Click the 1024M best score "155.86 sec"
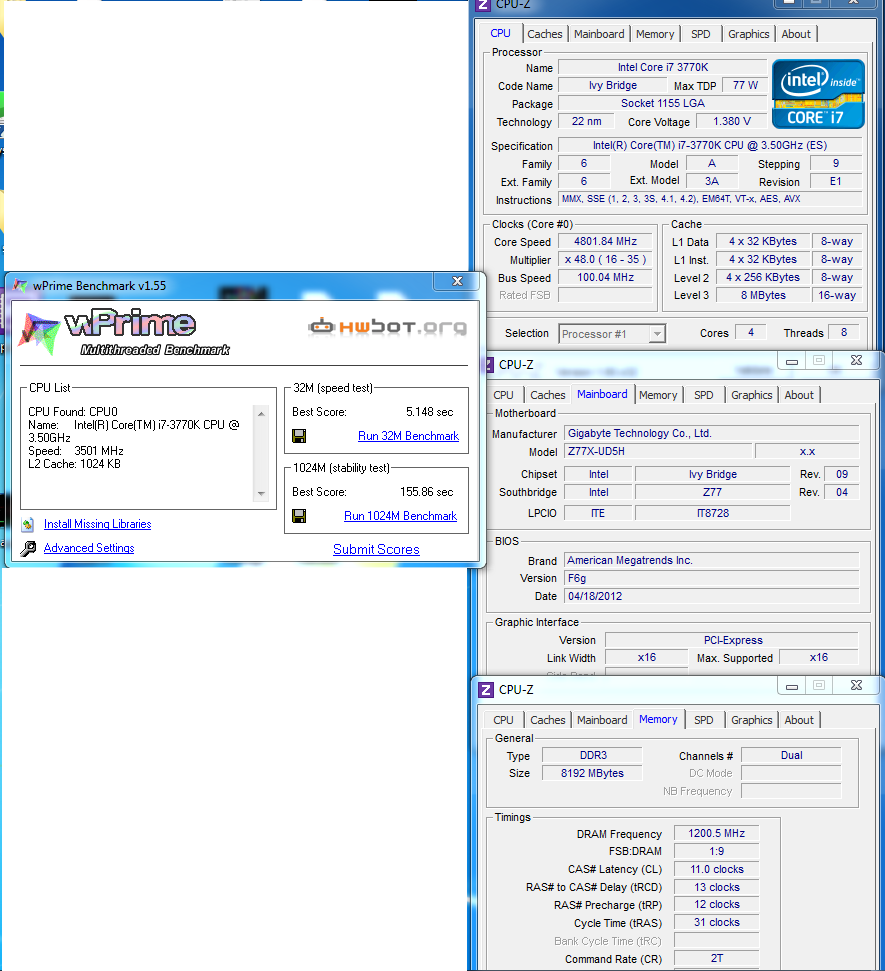The width and height of the screenshot is (885, 971). click(426, 492)
